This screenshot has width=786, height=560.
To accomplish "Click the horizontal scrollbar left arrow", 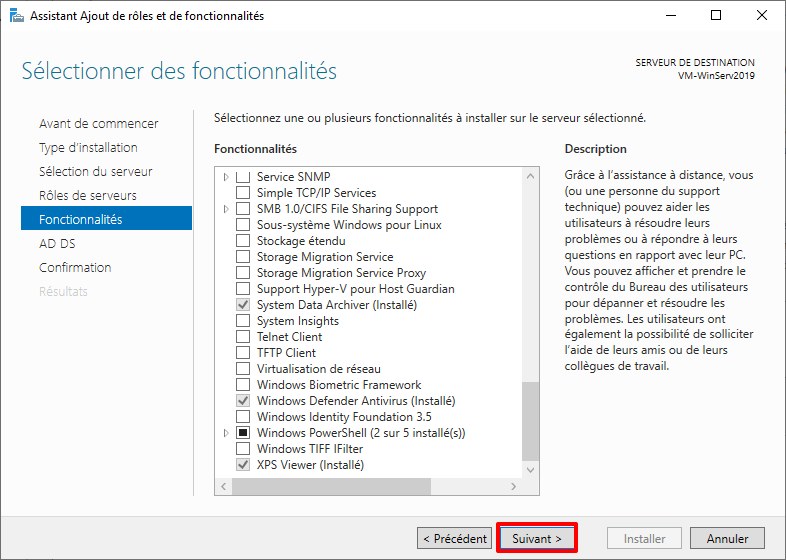I will point(222,487).
